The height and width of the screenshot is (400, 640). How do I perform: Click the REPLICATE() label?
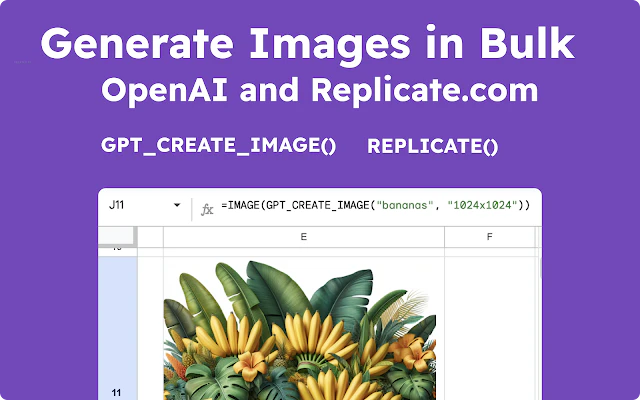coord(432,146)
